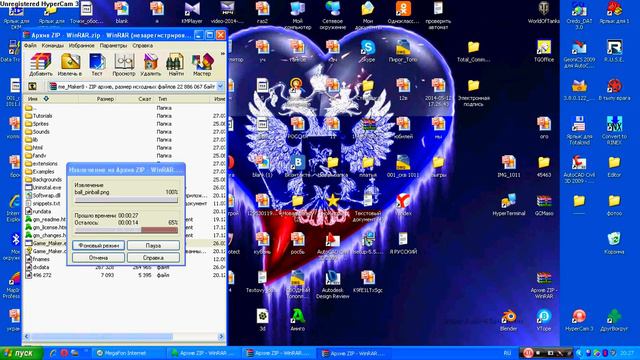Click the Фоновый режим button
Screen dimensions: 640x360
click(98, 246)
